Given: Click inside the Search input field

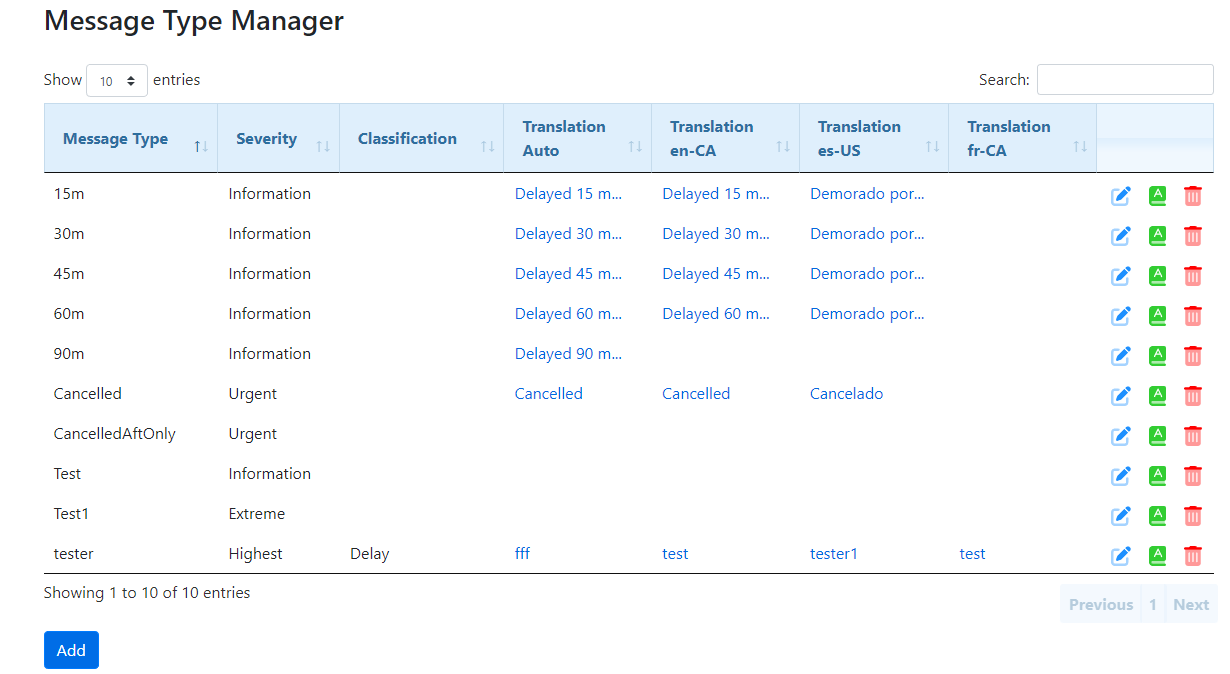Looking at the screenshot, I should click(1124, 80).
